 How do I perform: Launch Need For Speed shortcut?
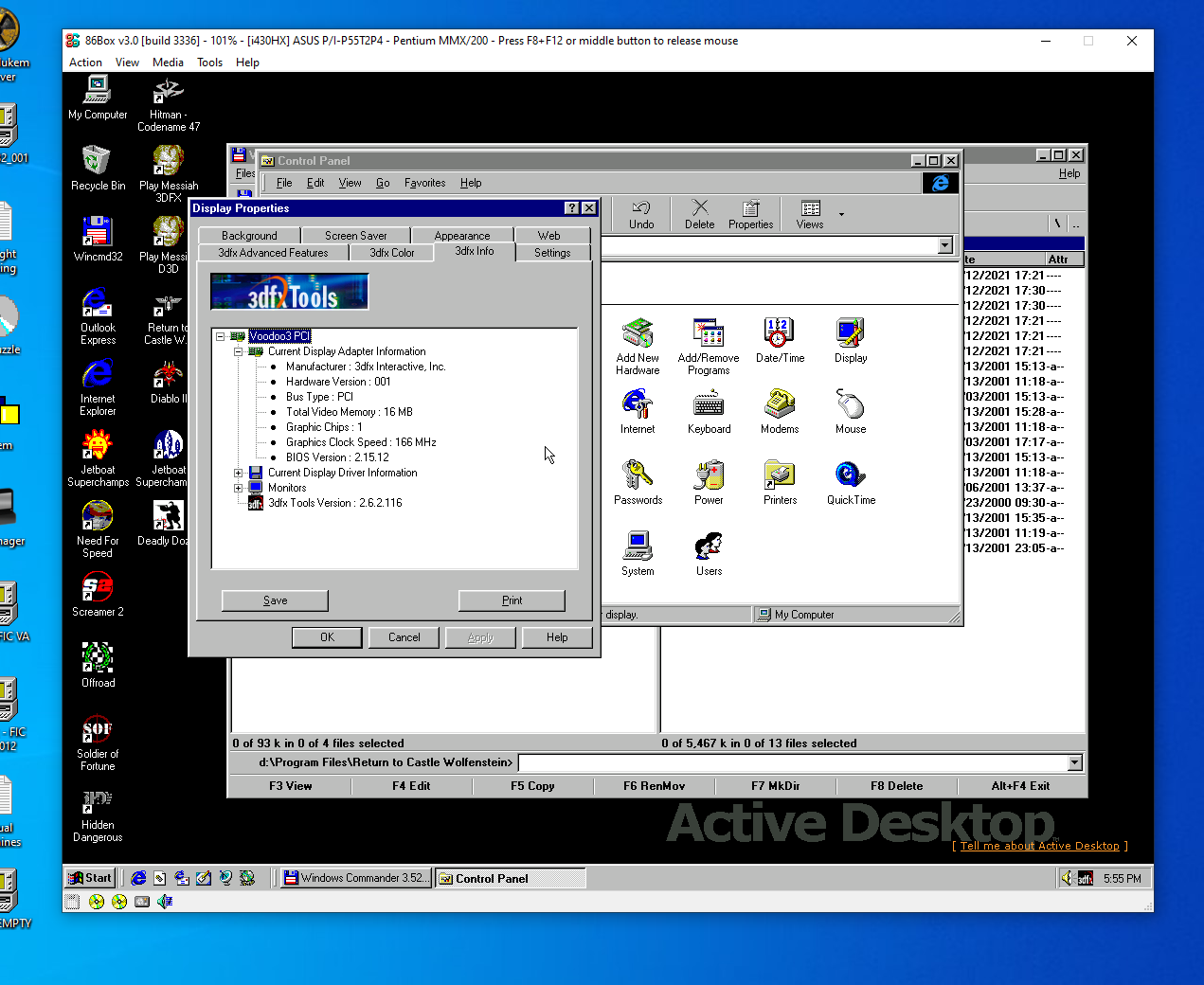pos(98,529)
